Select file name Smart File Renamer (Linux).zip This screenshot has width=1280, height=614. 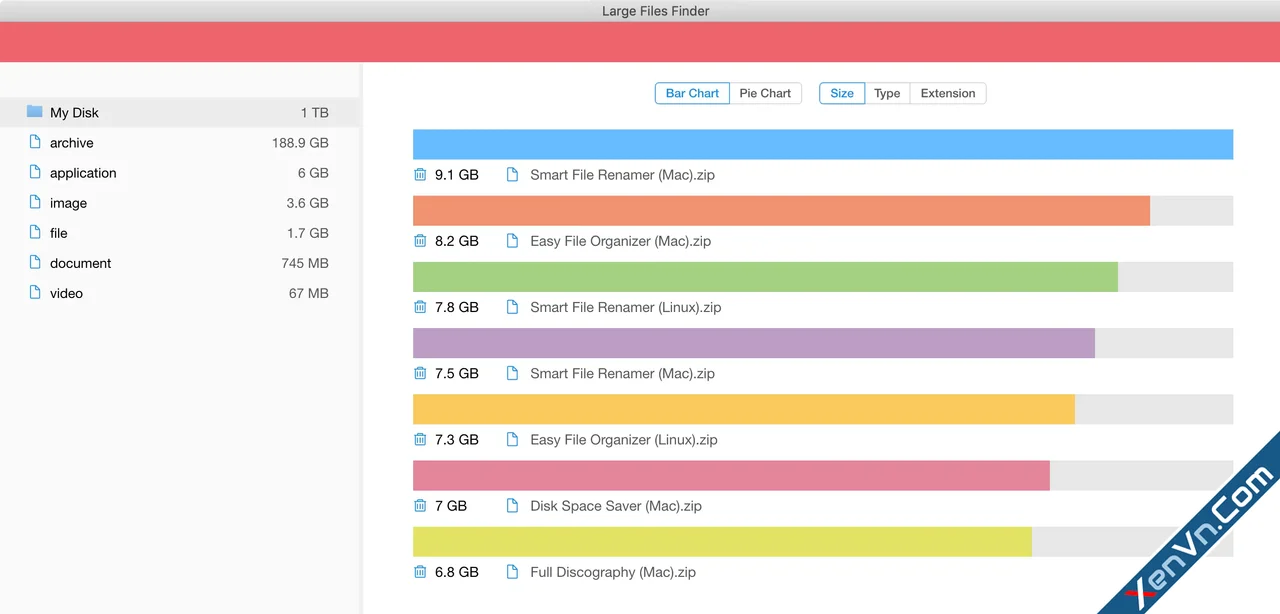625,307
